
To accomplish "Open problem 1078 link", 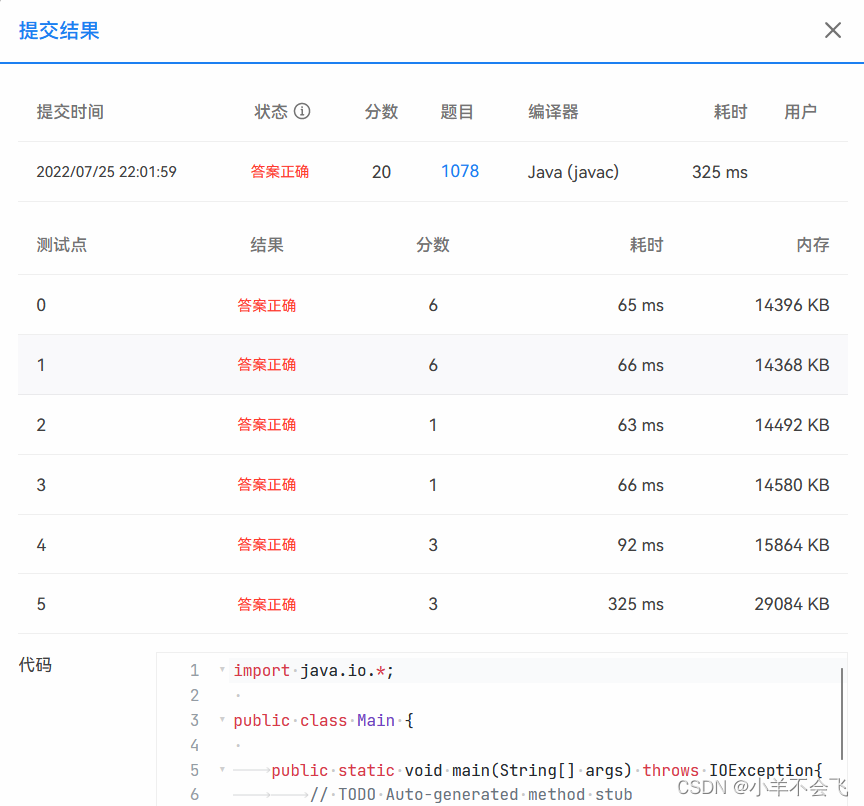I will tap(460, 171).
